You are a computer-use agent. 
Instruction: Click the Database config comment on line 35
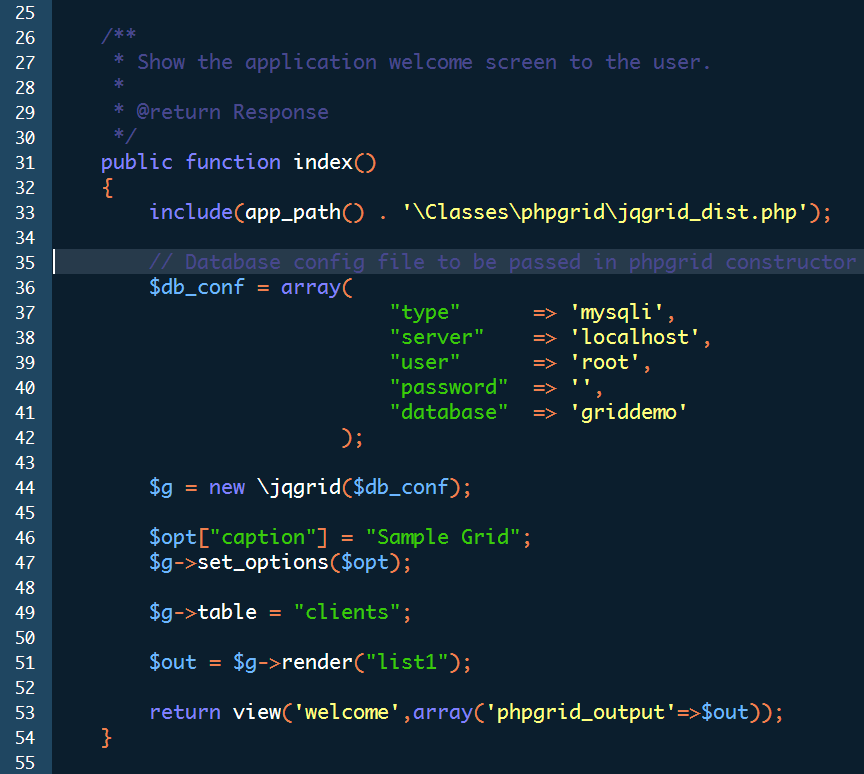[x=502, y=262]
